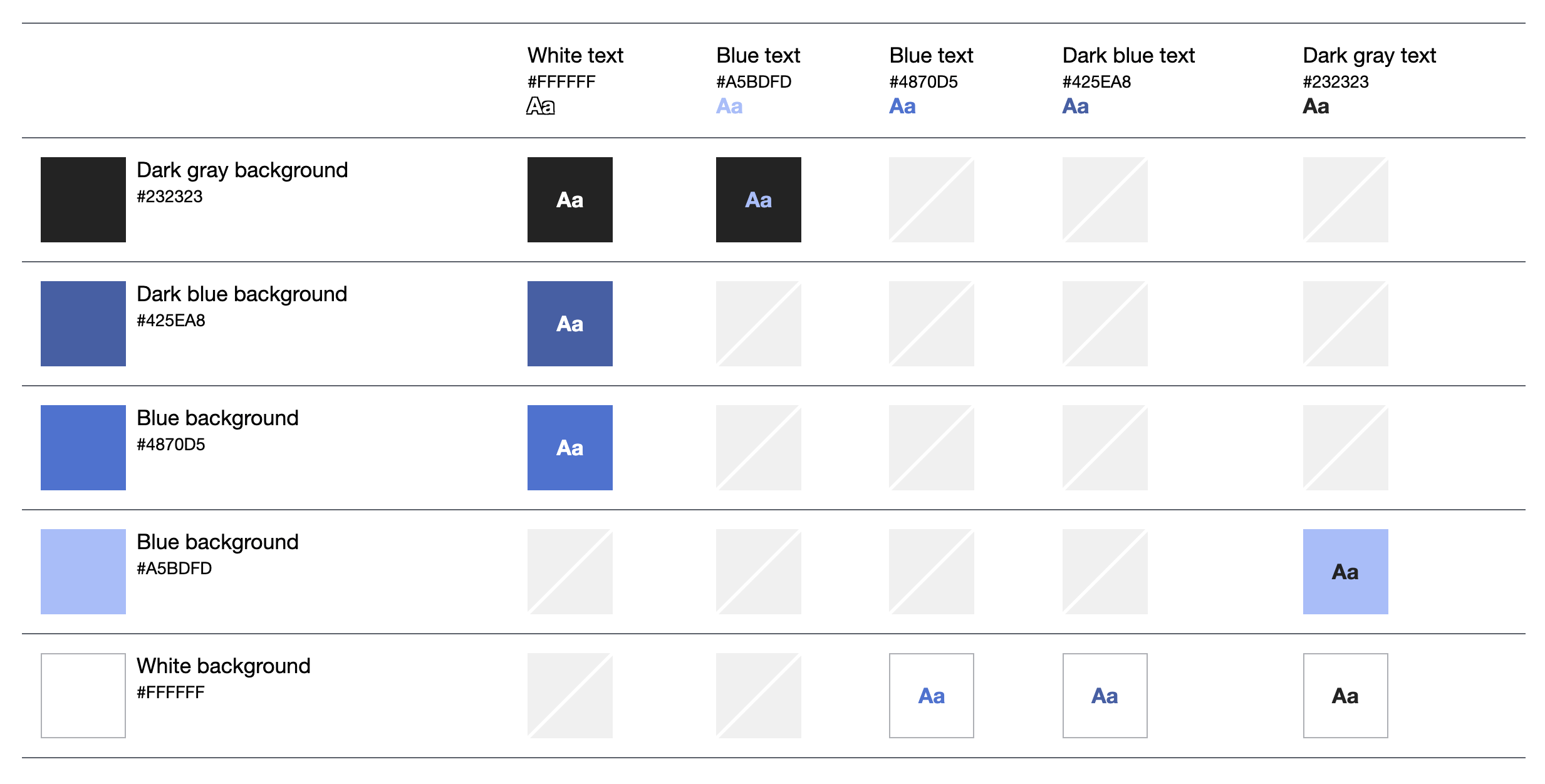Click the light blue Aa sample under #A5BDFD
The height and width of the screenshot is (784, 1545).
(x=729, y=106)
